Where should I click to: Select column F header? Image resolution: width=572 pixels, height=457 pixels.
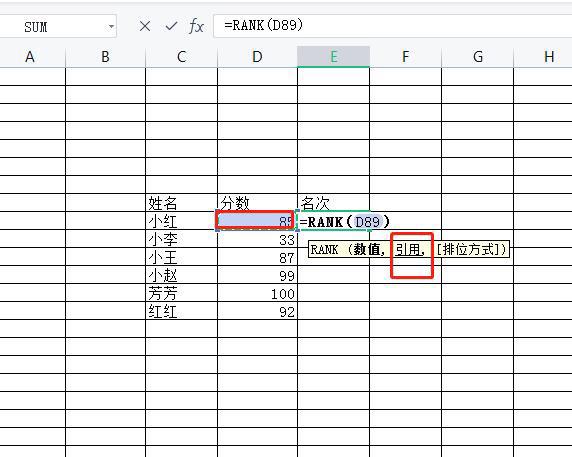[x=405, y=57]
